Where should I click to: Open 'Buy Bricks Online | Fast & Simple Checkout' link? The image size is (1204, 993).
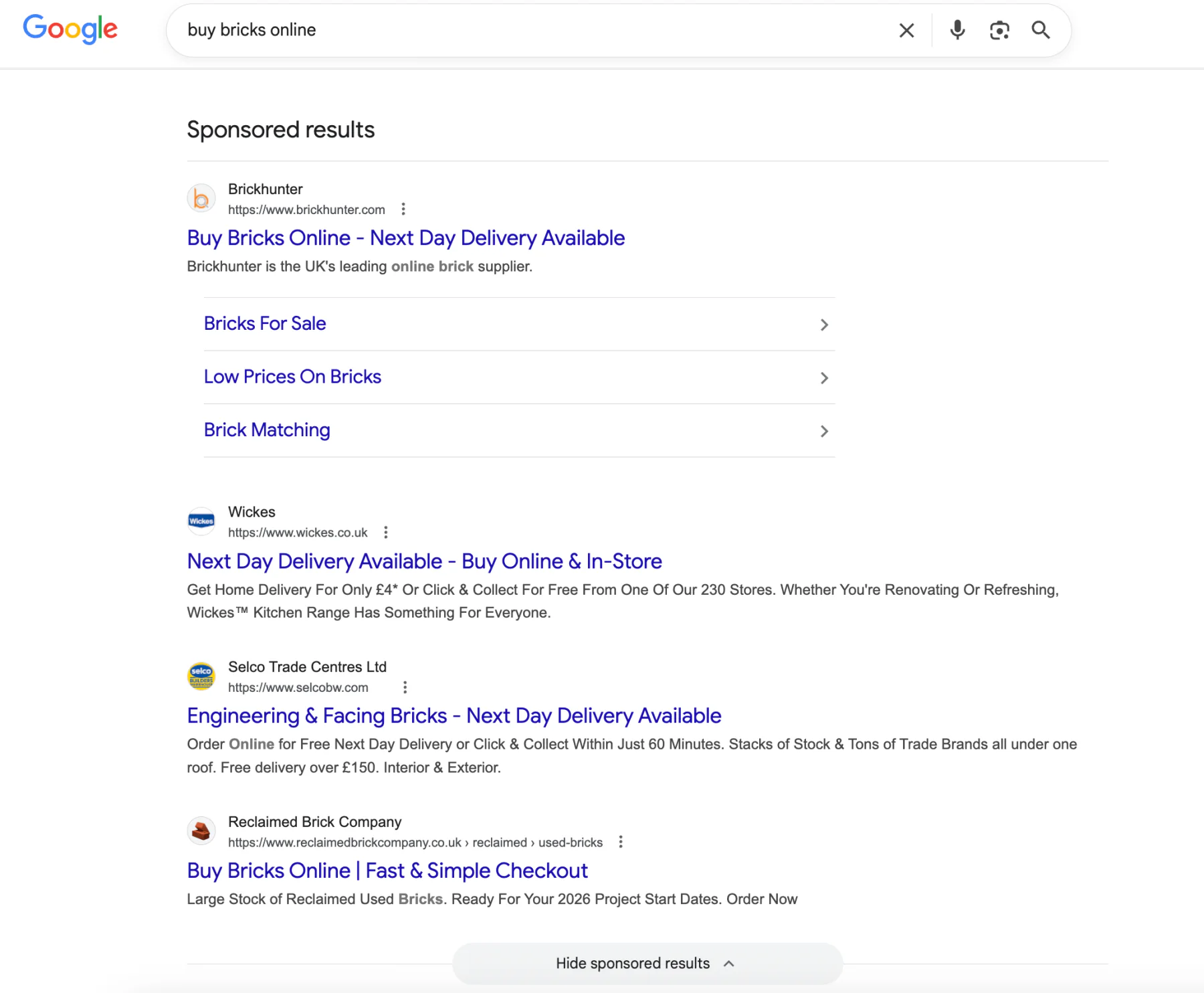click(387, 871)
